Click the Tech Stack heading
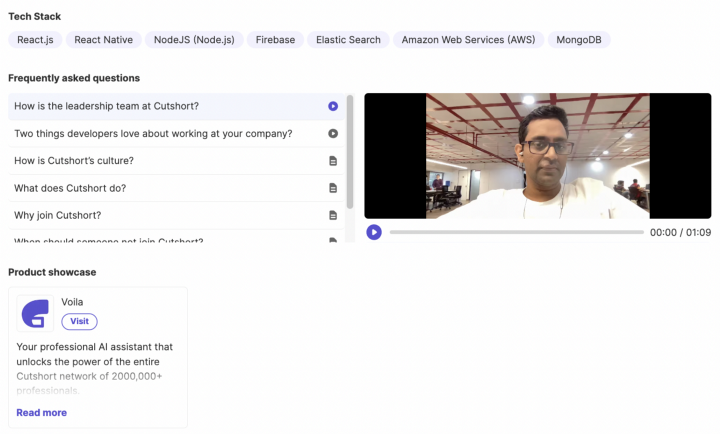 coord(34,17)
